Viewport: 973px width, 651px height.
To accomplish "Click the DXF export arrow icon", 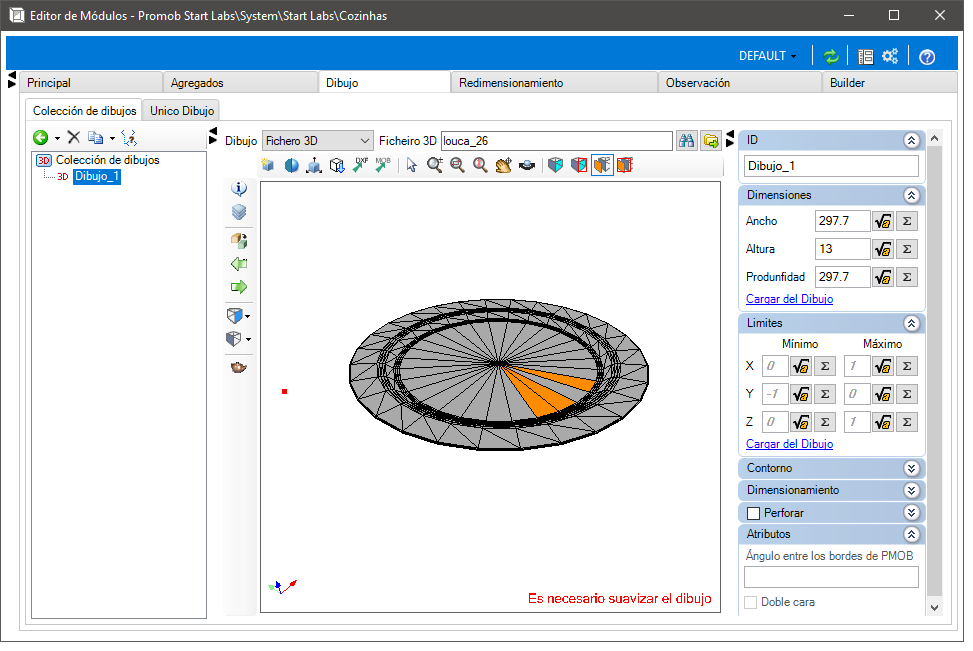I will pyautogui.click(x=360, y=165).
